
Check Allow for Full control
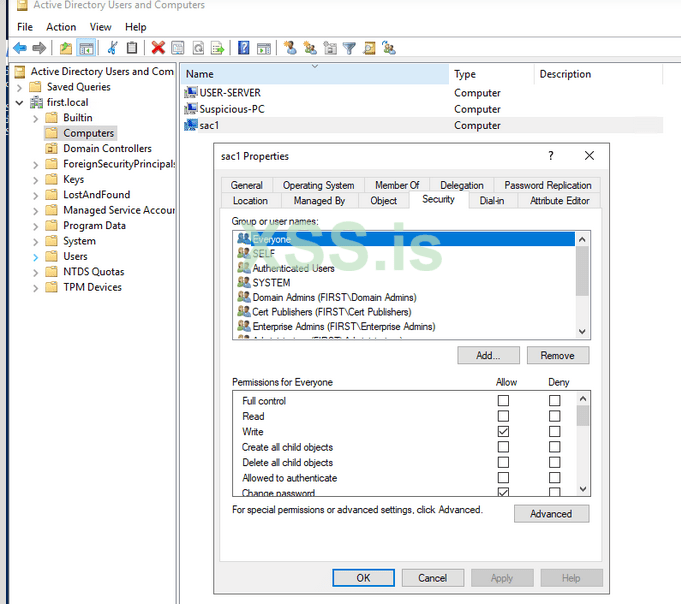[503, 400]
